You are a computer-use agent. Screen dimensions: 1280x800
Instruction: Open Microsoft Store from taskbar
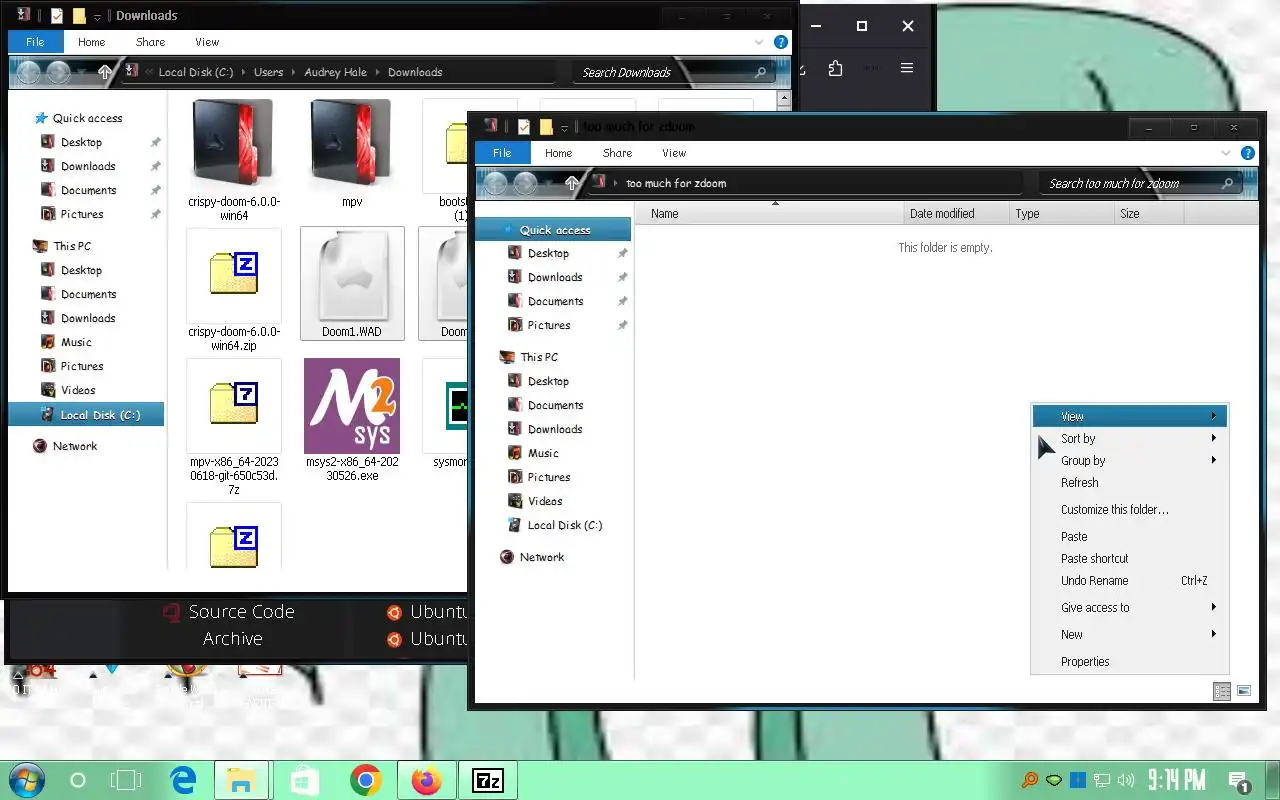pos(303,780)
